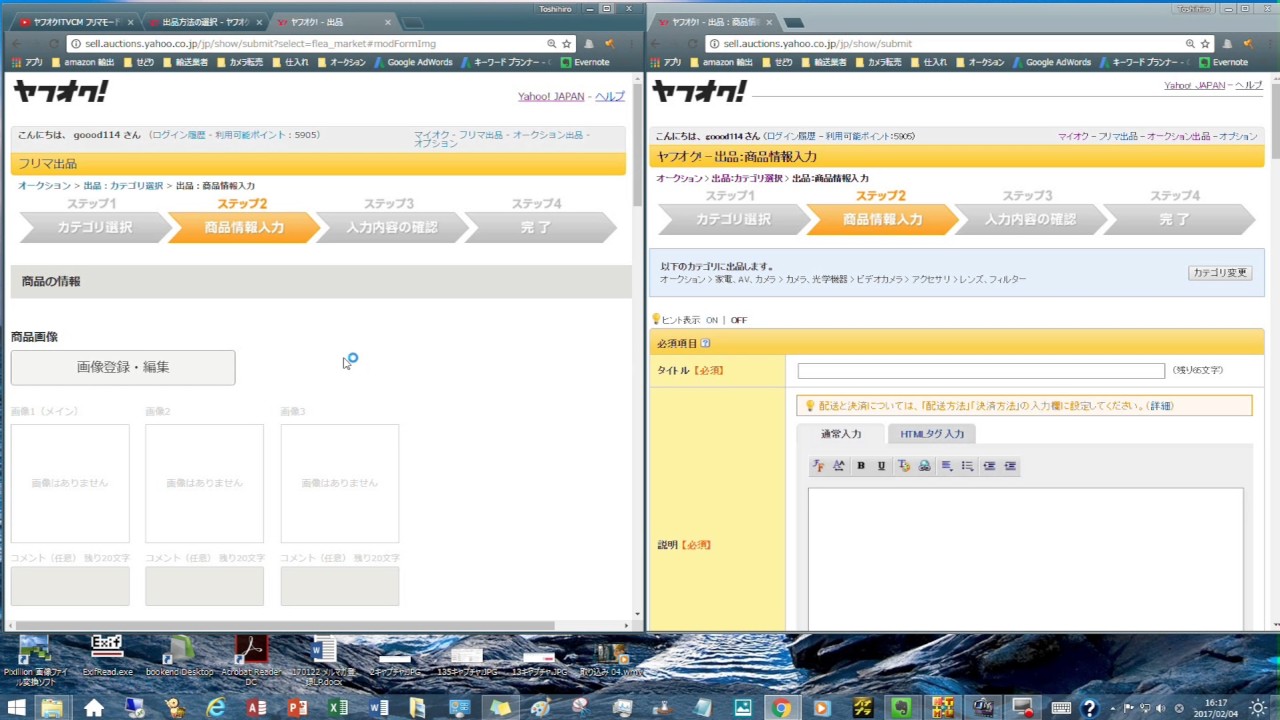The image size is (1280, 720).
Task: Switch to the 通常入力 tab
Action: tap(841, 434)
